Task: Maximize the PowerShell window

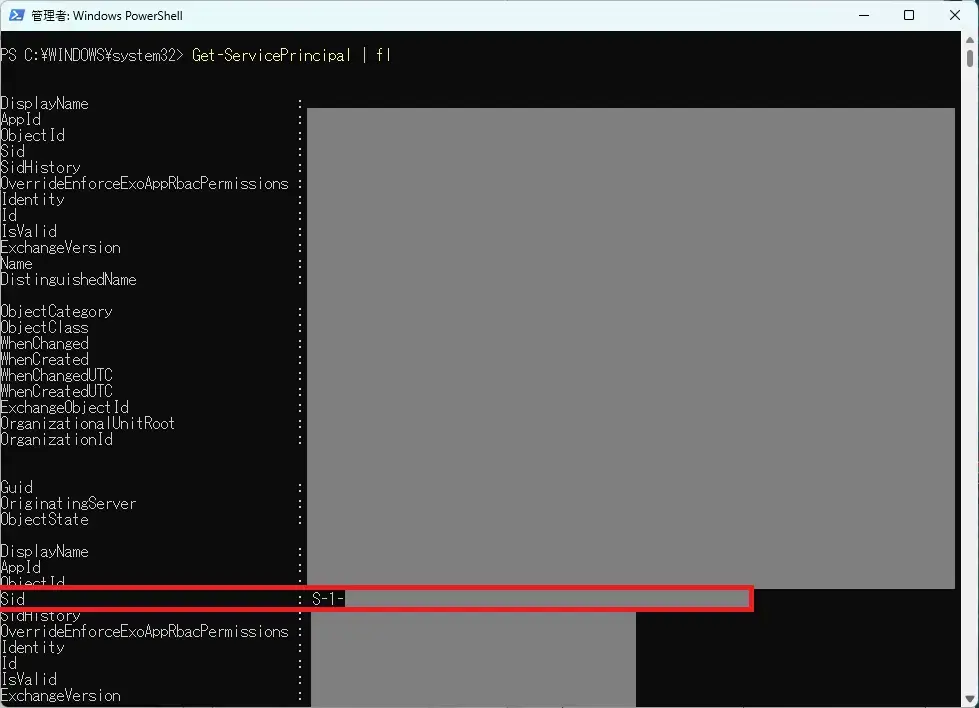Action: tap(909, 15)
